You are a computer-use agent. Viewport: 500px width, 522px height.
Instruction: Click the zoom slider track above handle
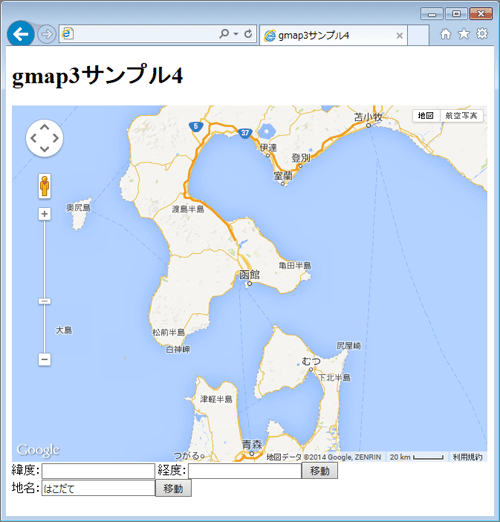point(45,258)
